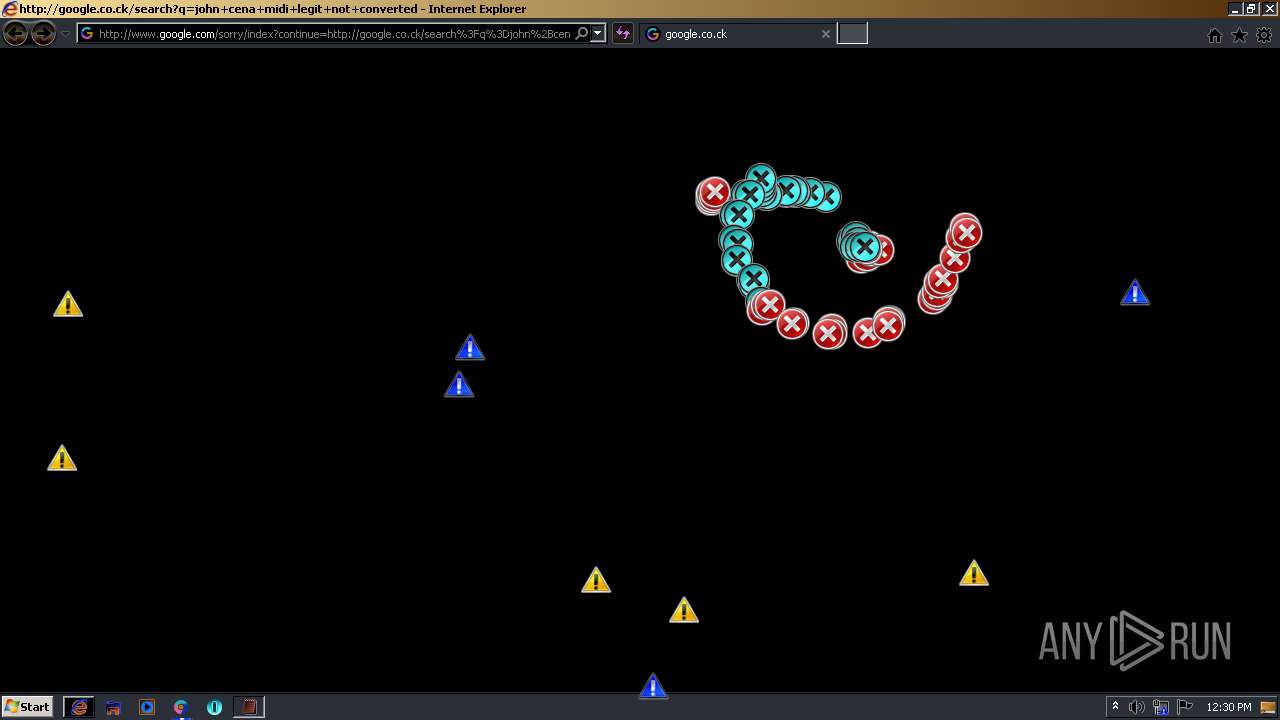Go forward with the Forward arrow button

pyautogui.click(x=43, y=34)
